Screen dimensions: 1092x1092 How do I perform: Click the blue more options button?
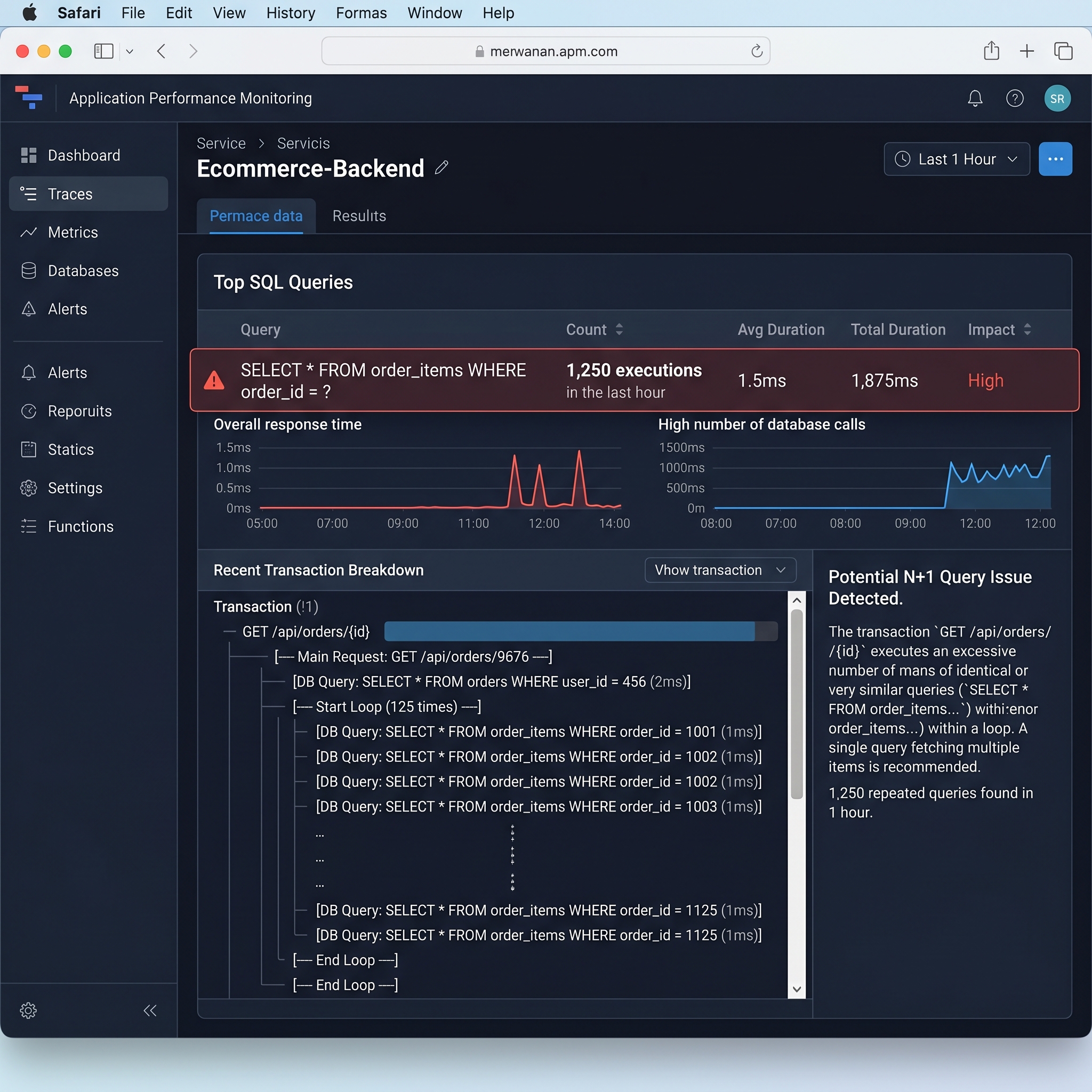pyautogui.click(x=1055, y=159)
